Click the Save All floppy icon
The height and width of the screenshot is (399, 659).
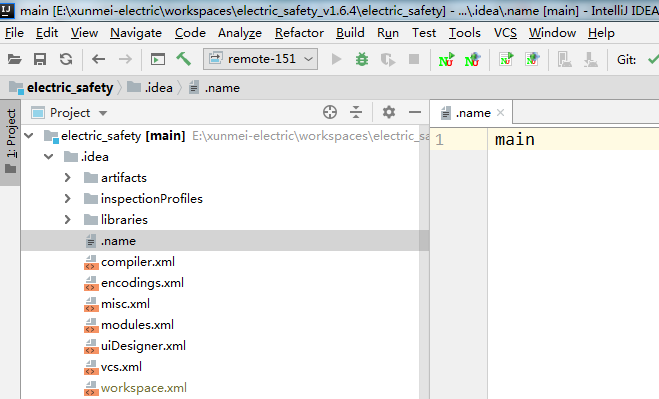point(40,59)
